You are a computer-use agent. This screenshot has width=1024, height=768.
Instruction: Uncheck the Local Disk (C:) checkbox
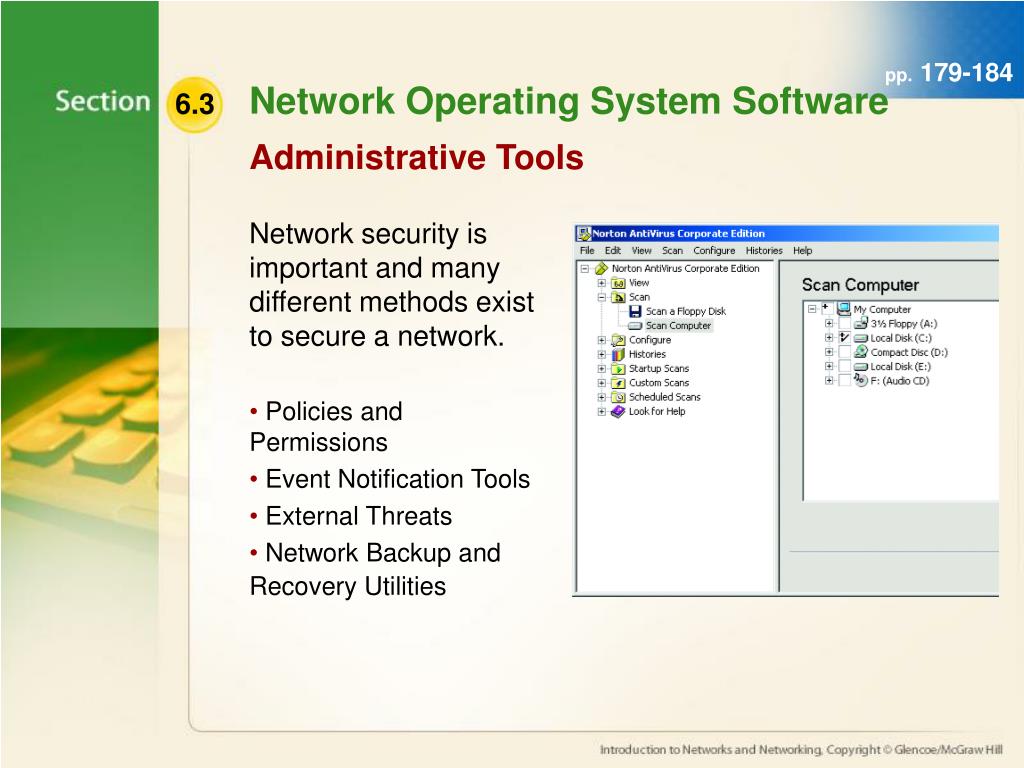click(x=844, y=338)
